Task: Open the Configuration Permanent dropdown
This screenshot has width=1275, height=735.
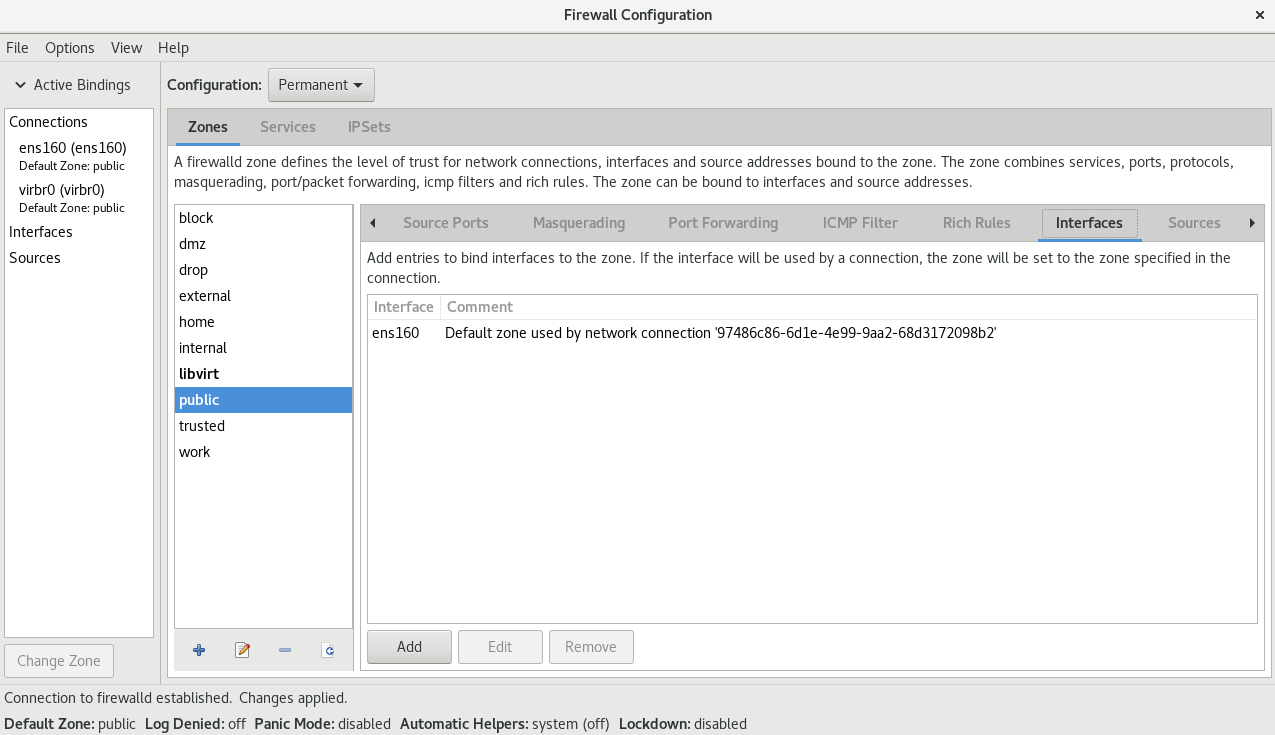Action: tap(321, 85)
